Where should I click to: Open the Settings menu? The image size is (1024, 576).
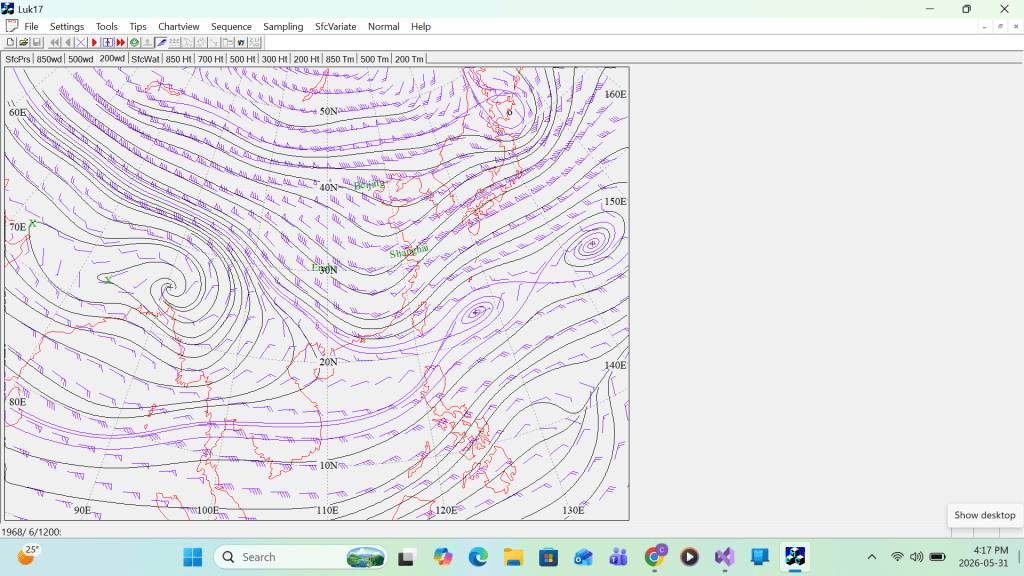tap(67, 27)
